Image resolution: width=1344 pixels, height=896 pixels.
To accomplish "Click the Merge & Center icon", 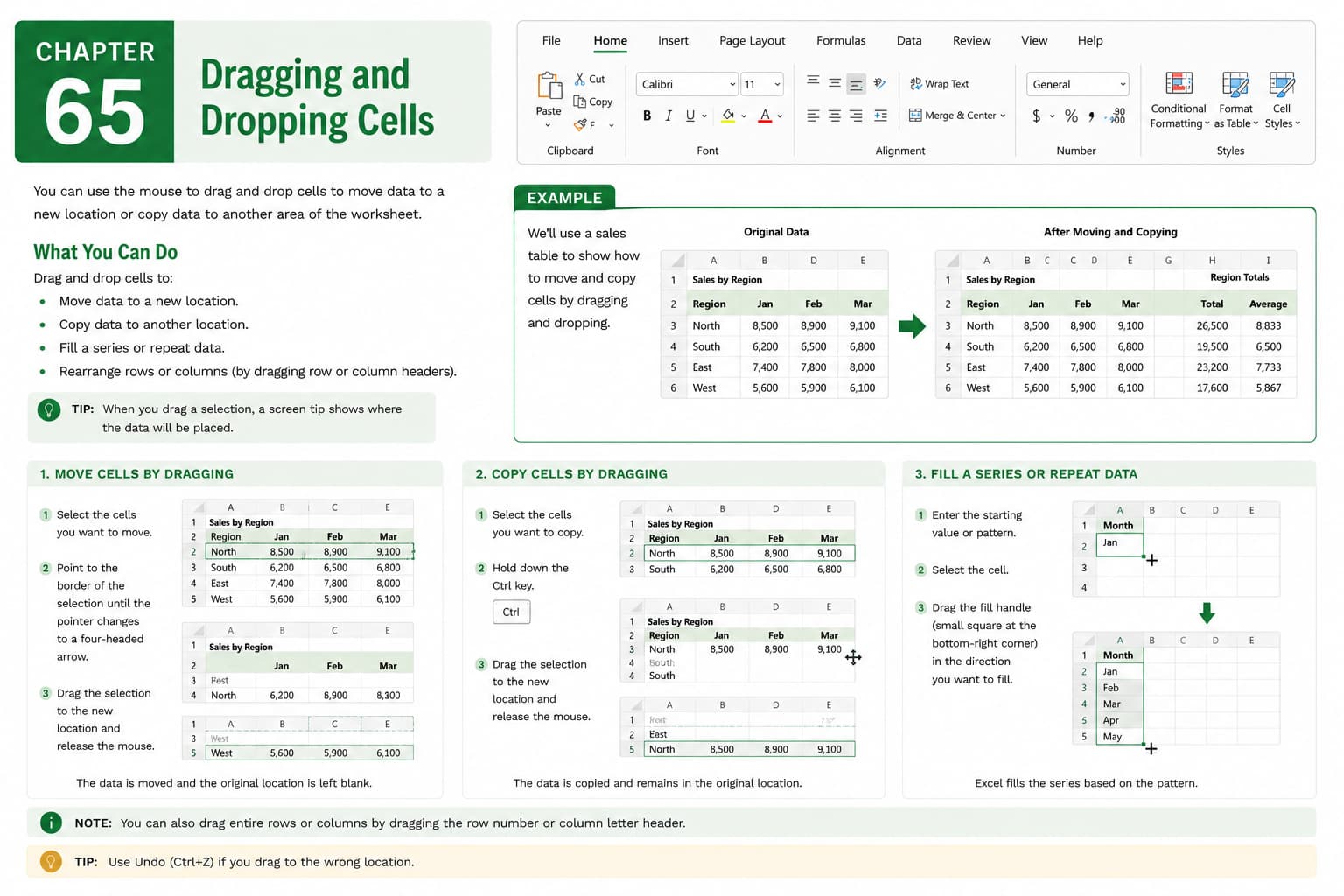I will (915, 115).
